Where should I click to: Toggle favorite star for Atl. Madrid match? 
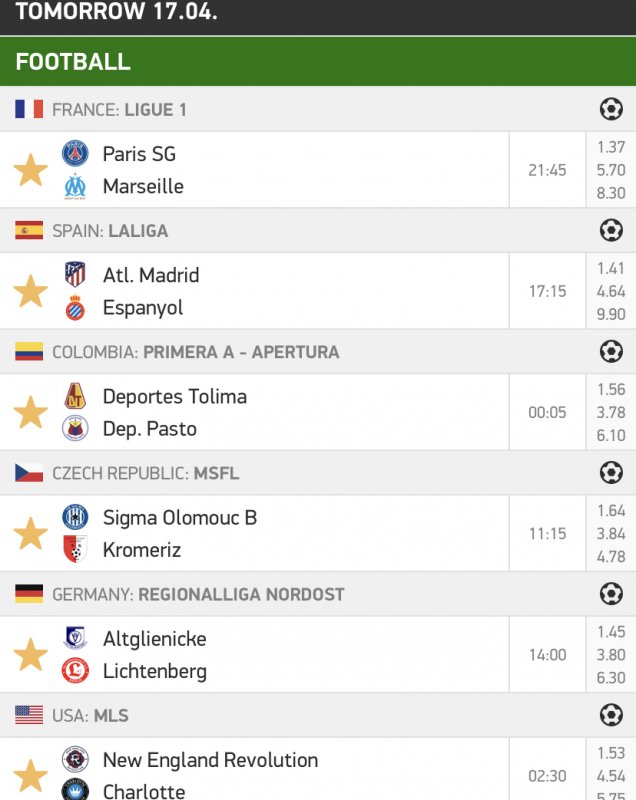(30, 291)
